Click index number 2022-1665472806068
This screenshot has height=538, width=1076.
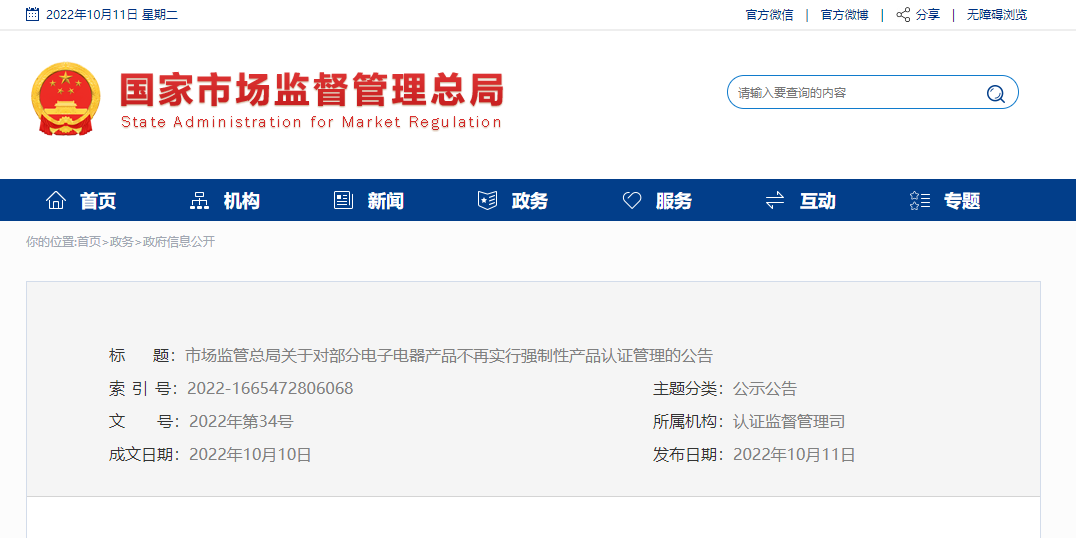pyautogui.click(x=270, y=388)
